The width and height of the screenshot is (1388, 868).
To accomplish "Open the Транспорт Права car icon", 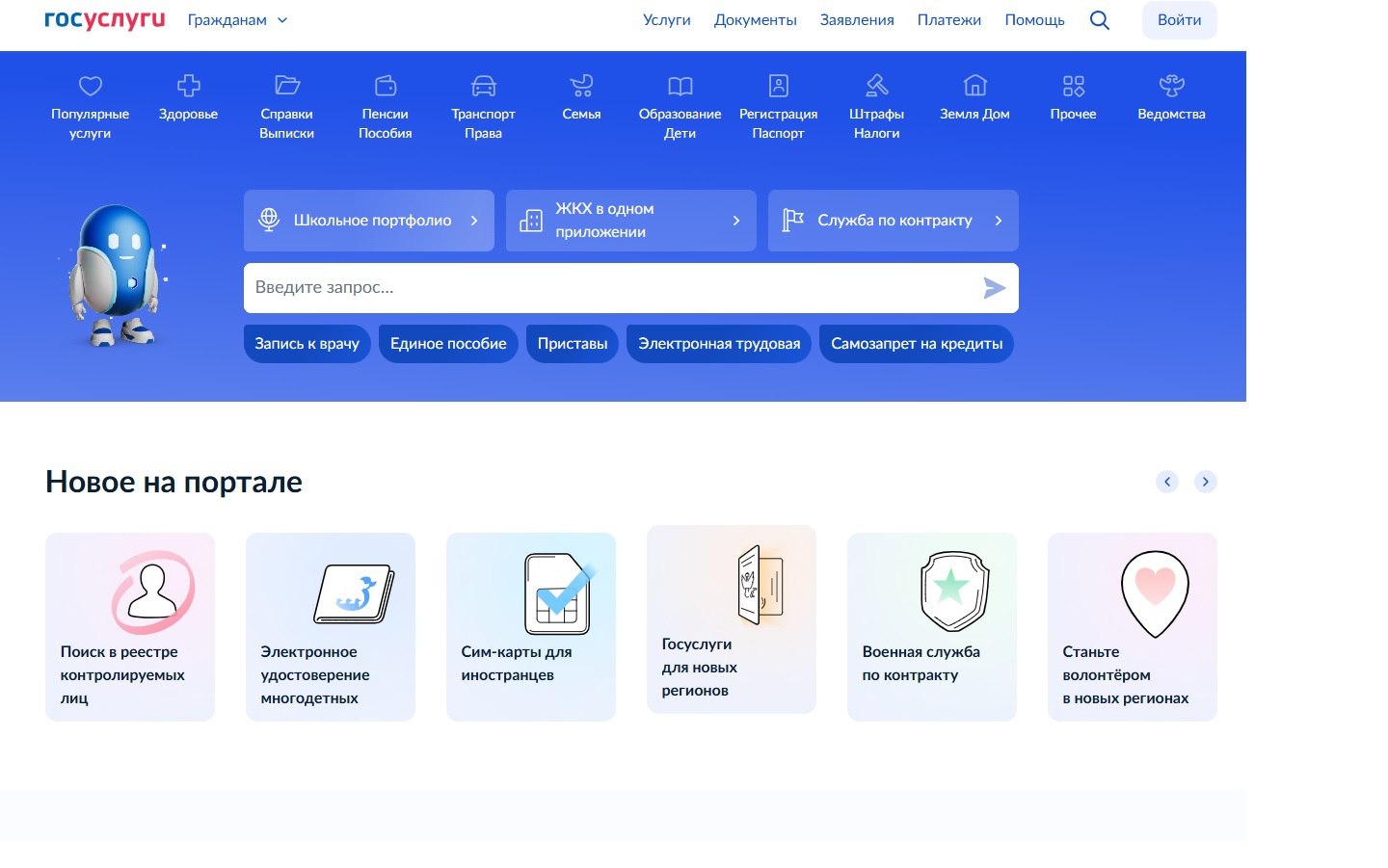I will [484, 86].
